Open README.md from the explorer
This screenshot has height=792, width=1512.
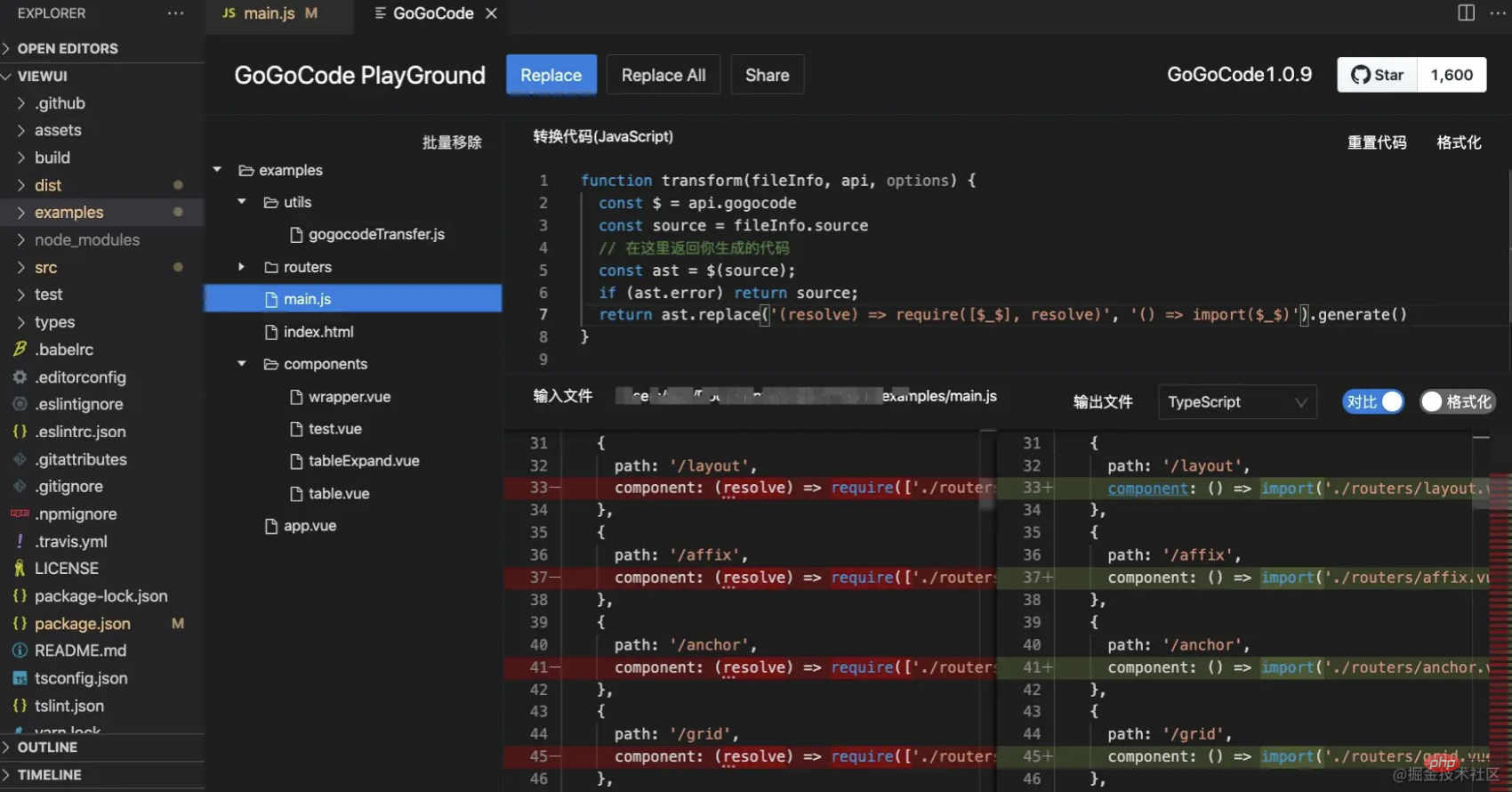pos(80,651)
